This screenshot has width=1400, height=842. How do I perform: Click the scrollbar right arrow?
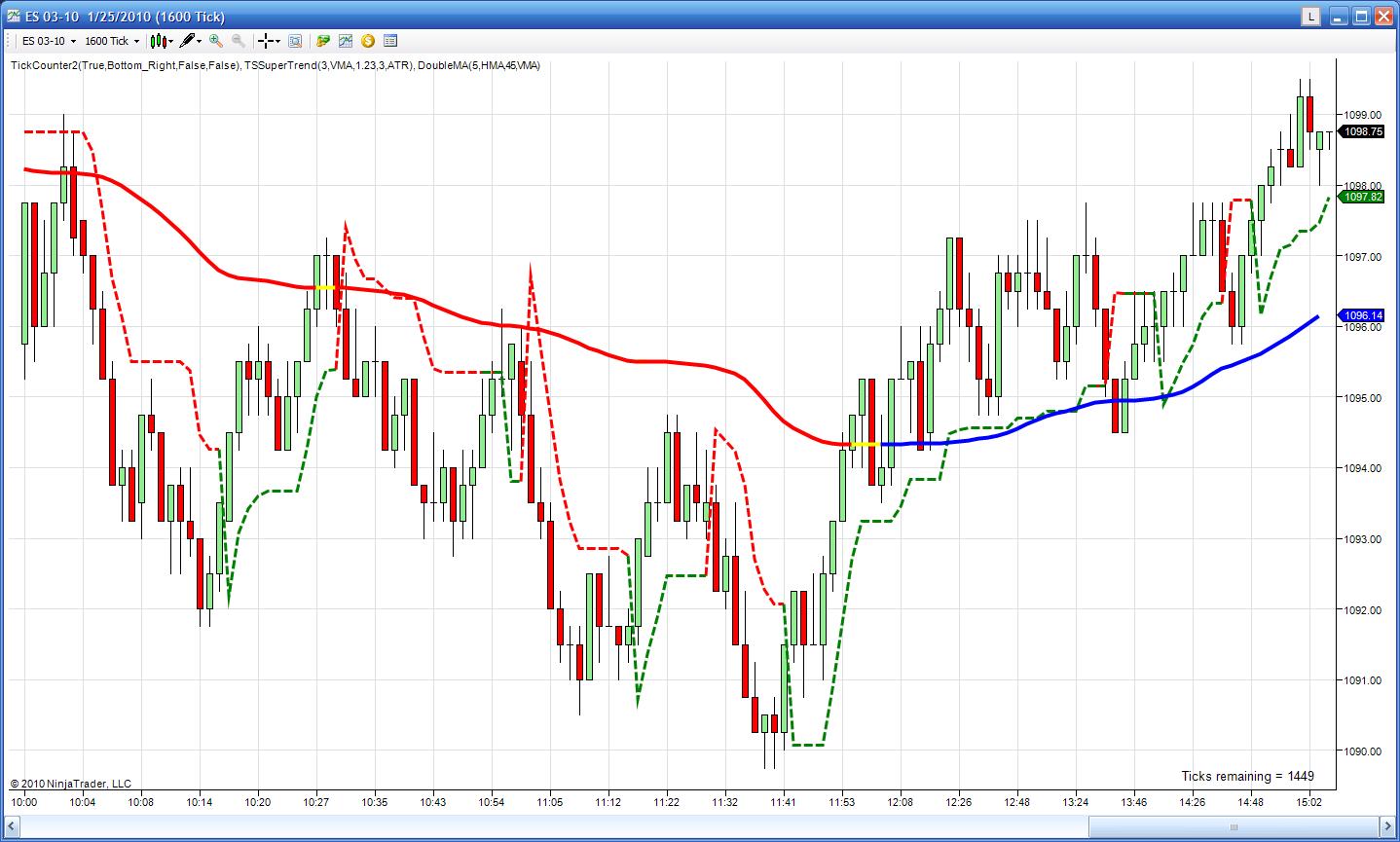1385,828
